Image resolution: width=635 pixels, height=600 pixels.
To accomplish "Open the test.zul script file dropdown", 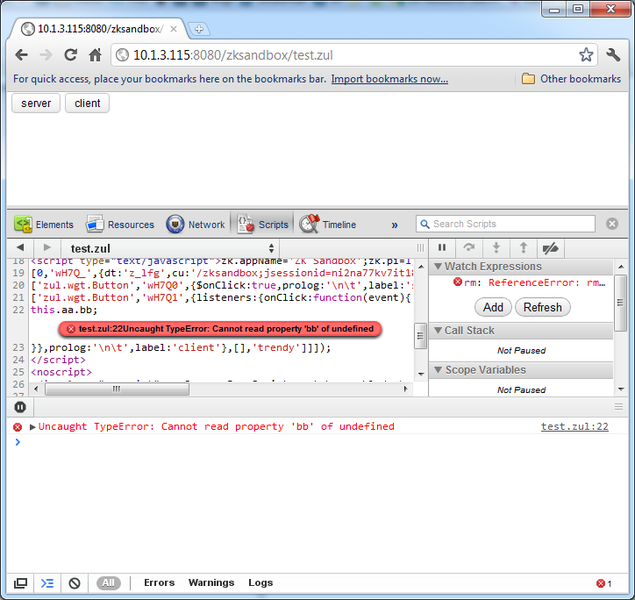I will pyautogui.click(x=170, y=248).
